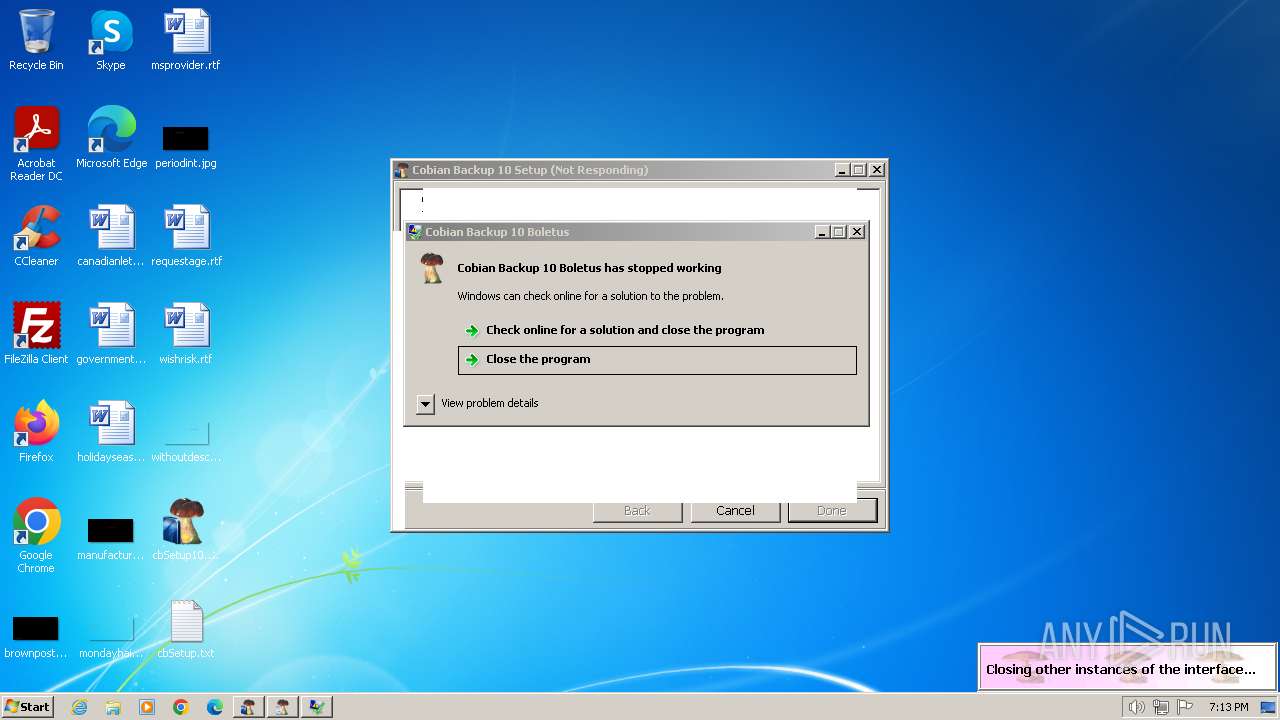Image resolution: width=1280 pixels, height=720 pixels.
Task: Expand View problem details arrow
Action: [x=425, y=404]
